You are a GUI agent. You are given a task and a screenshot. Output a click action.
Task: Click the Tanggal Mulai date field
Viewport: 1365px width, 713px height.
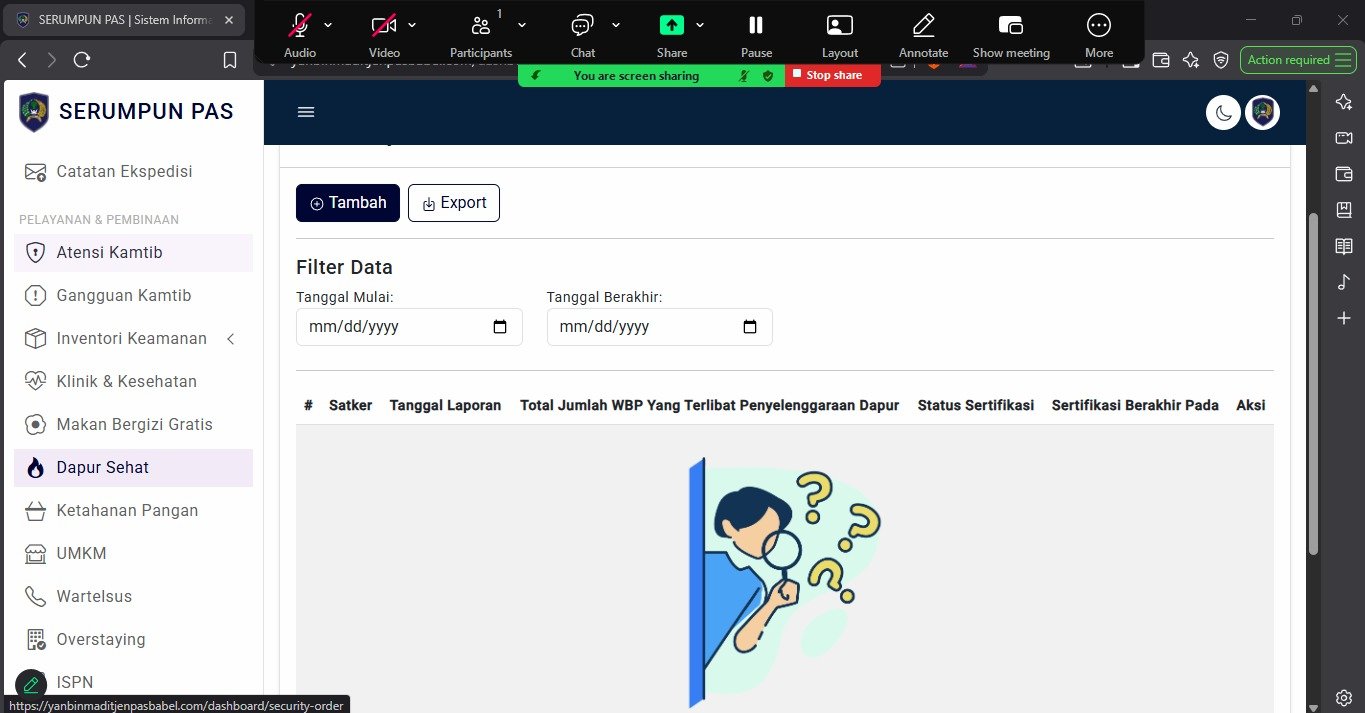coord(395,327)
